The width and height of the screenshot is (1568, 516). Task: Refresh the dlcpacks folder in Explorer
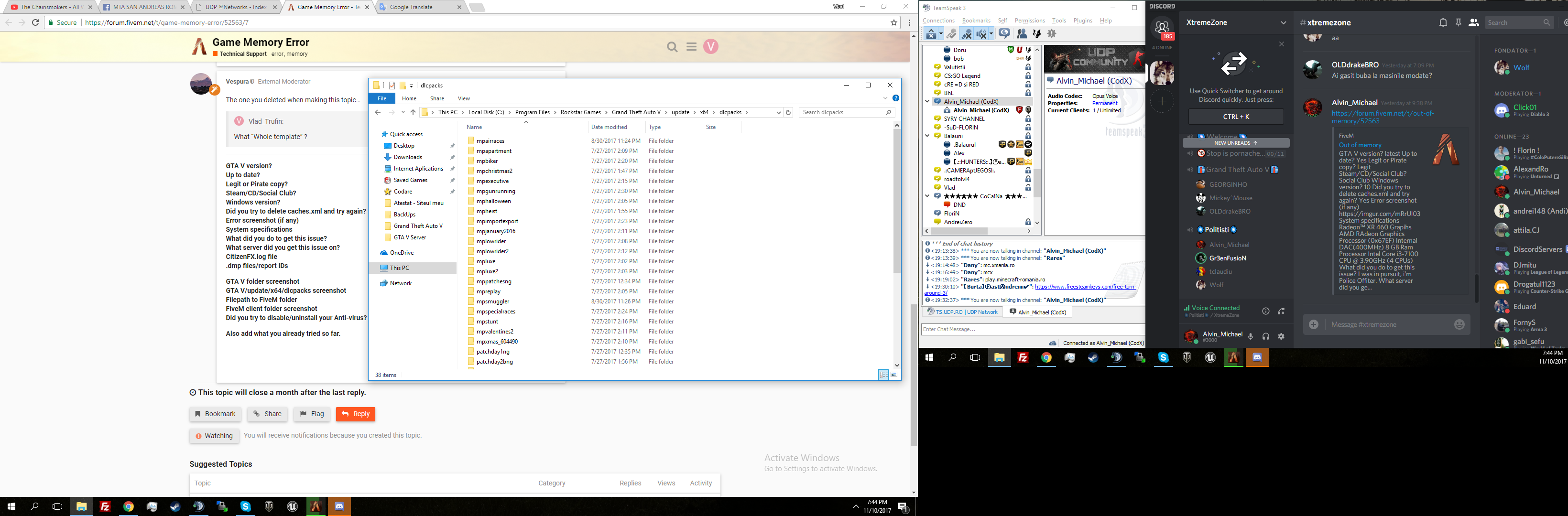pos(788,112)
